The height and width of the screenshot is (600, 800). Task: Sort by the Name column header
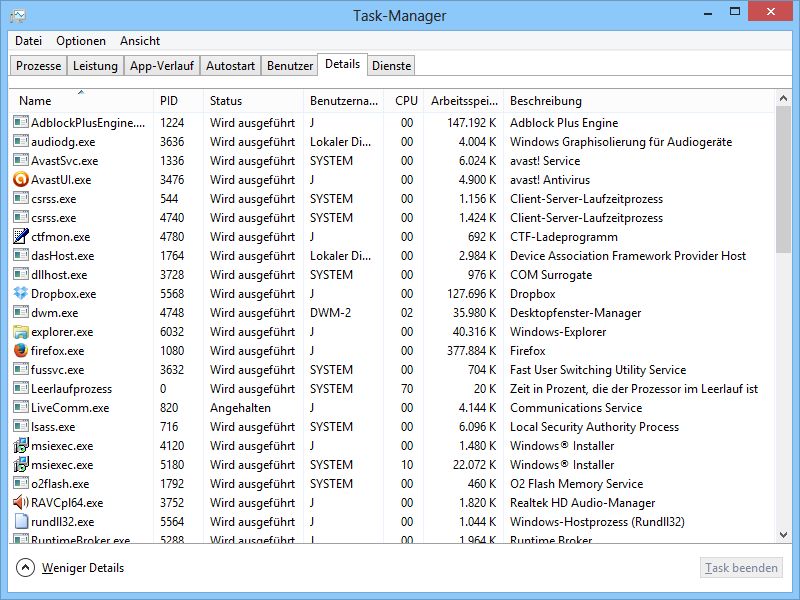pyautogui.click(x=81, y=101)
